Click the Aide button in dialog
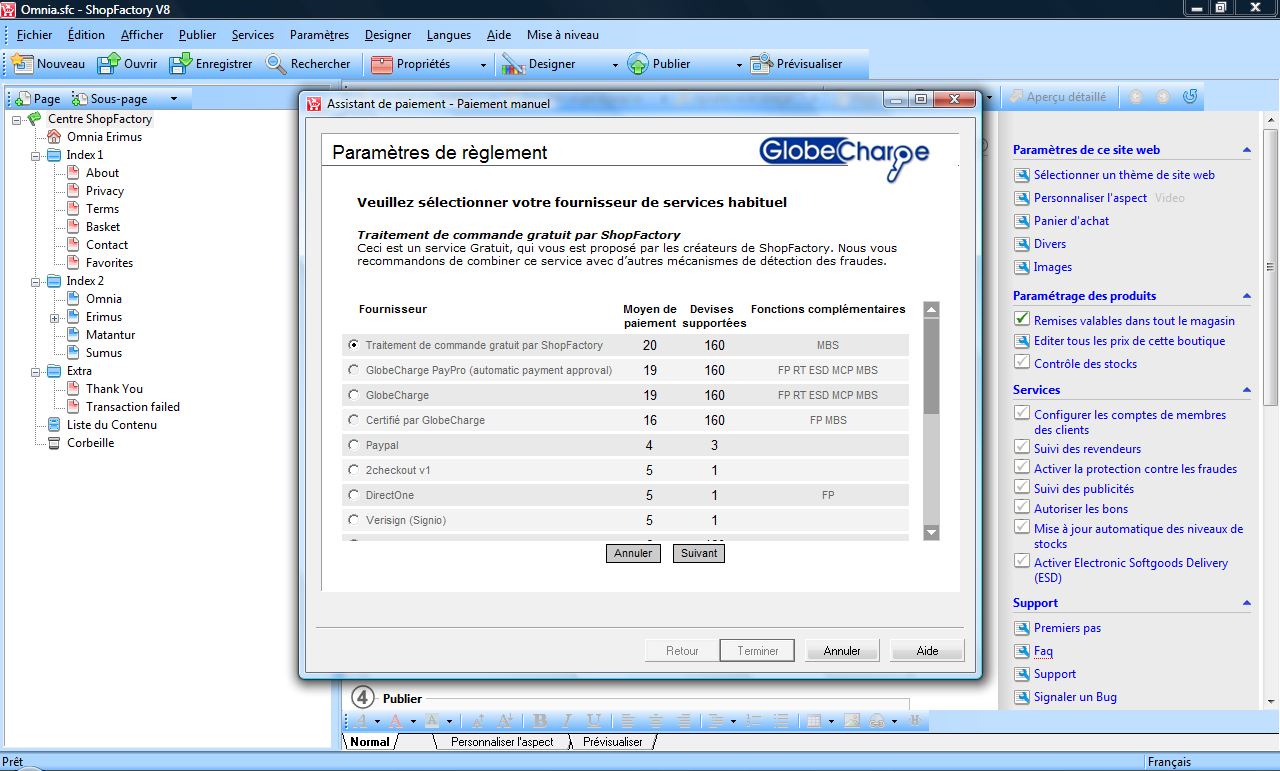1280x771 pixels. point(927,651)
